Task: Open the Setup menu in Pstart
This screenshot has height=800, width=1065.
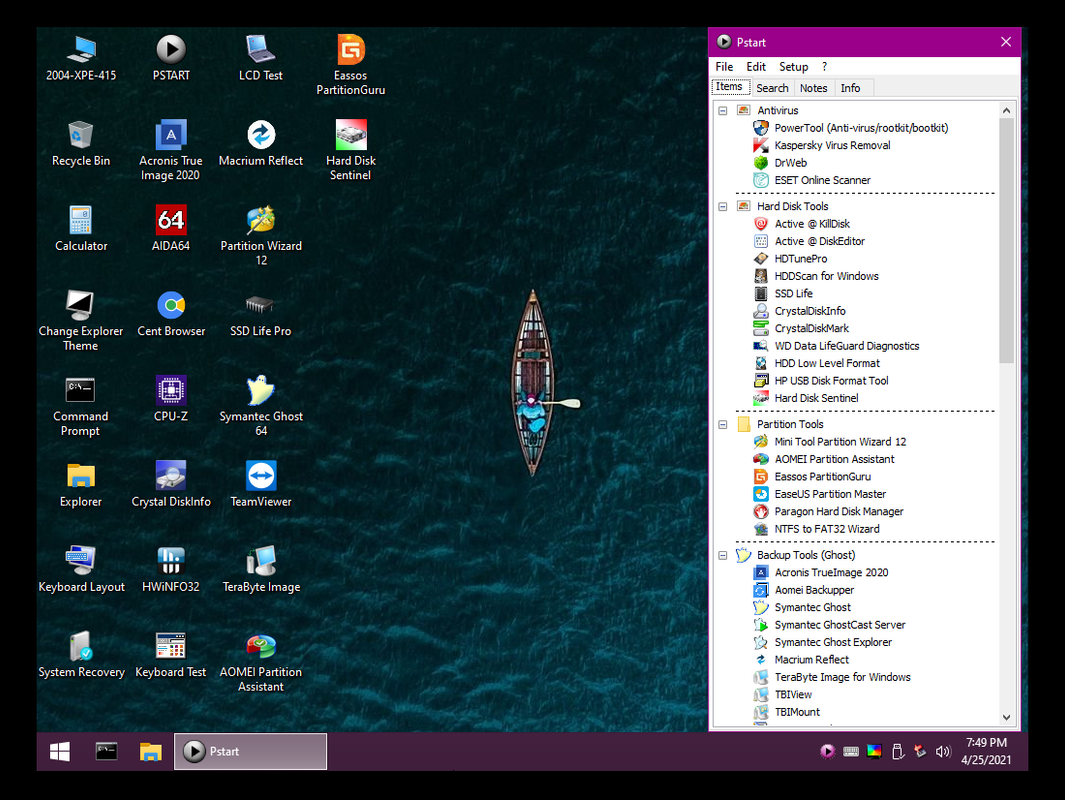Action: click(x=793, y=67)
